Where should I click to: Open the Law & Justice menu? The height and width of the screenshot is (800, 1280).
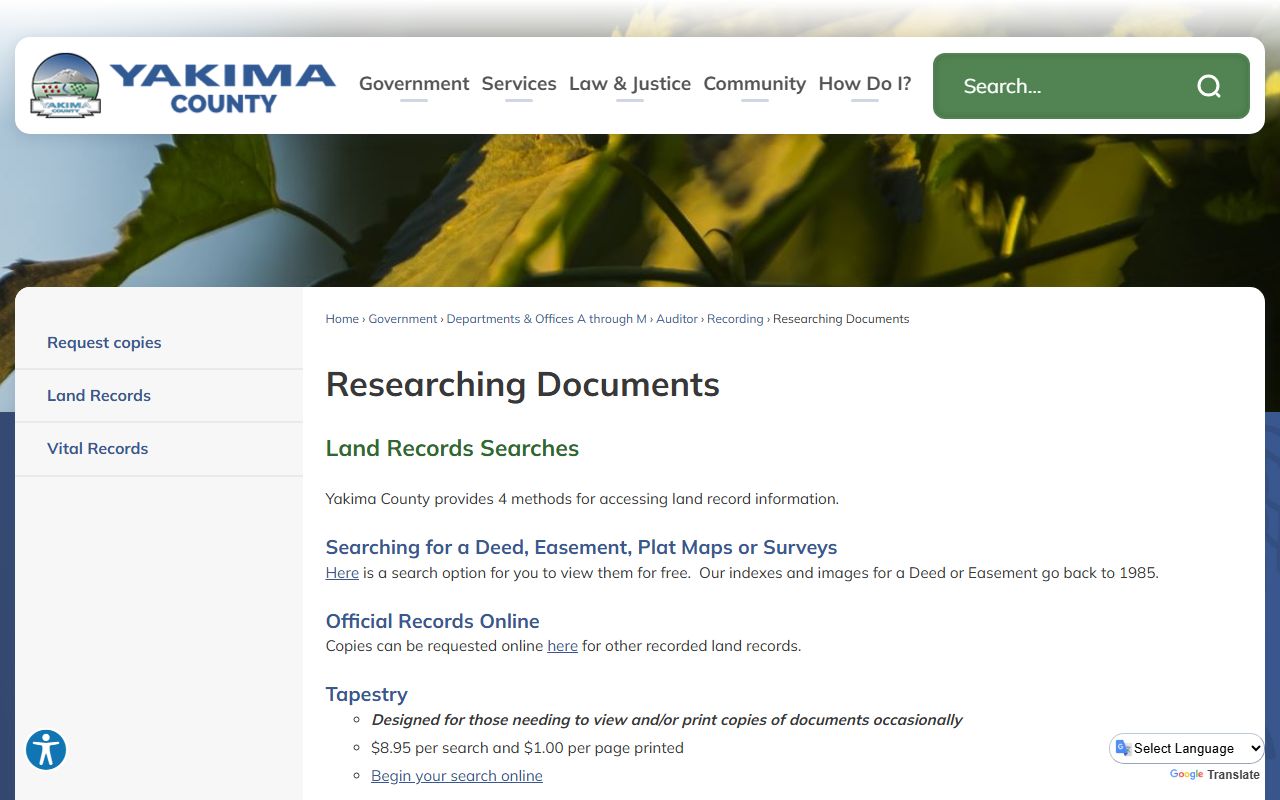point(630,84)
